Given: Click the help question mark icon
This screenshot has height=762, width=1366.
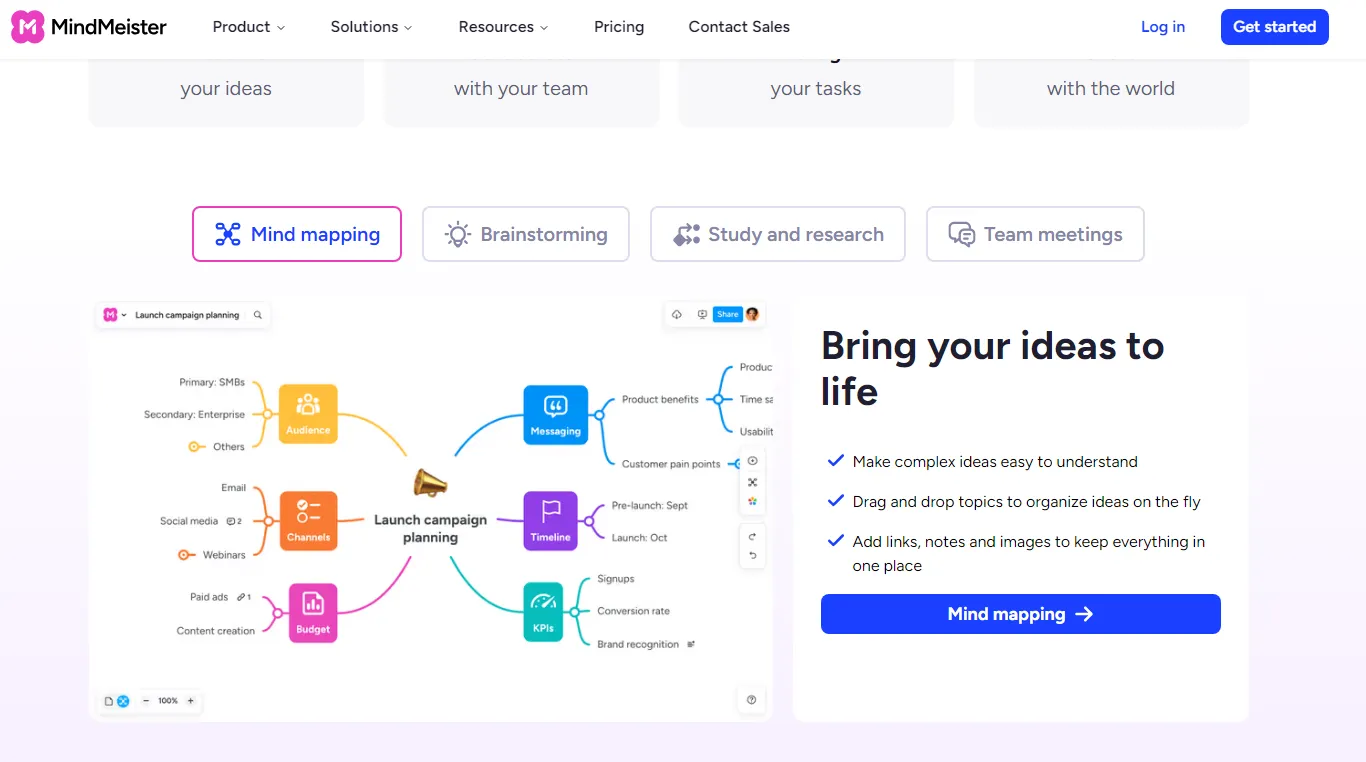Looking at the screenshot, I should 751,700.
